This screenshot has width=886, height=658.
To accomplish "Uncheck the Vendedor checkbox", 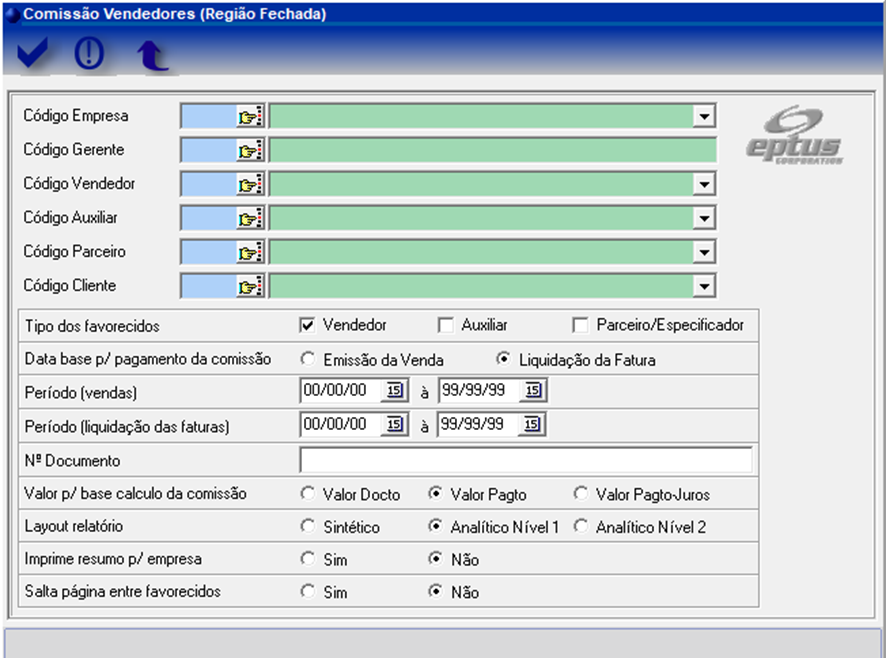I will pyautogui.click(x=307, y=325).
